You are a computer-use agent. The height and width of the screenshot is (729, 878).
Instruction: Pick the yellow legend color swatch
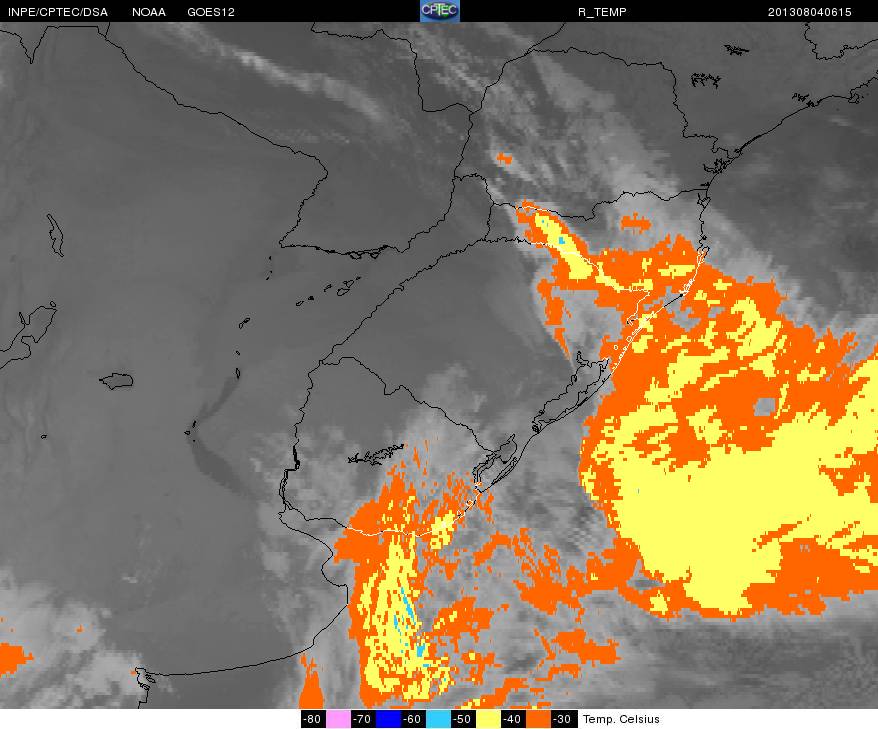click(488, 719)
